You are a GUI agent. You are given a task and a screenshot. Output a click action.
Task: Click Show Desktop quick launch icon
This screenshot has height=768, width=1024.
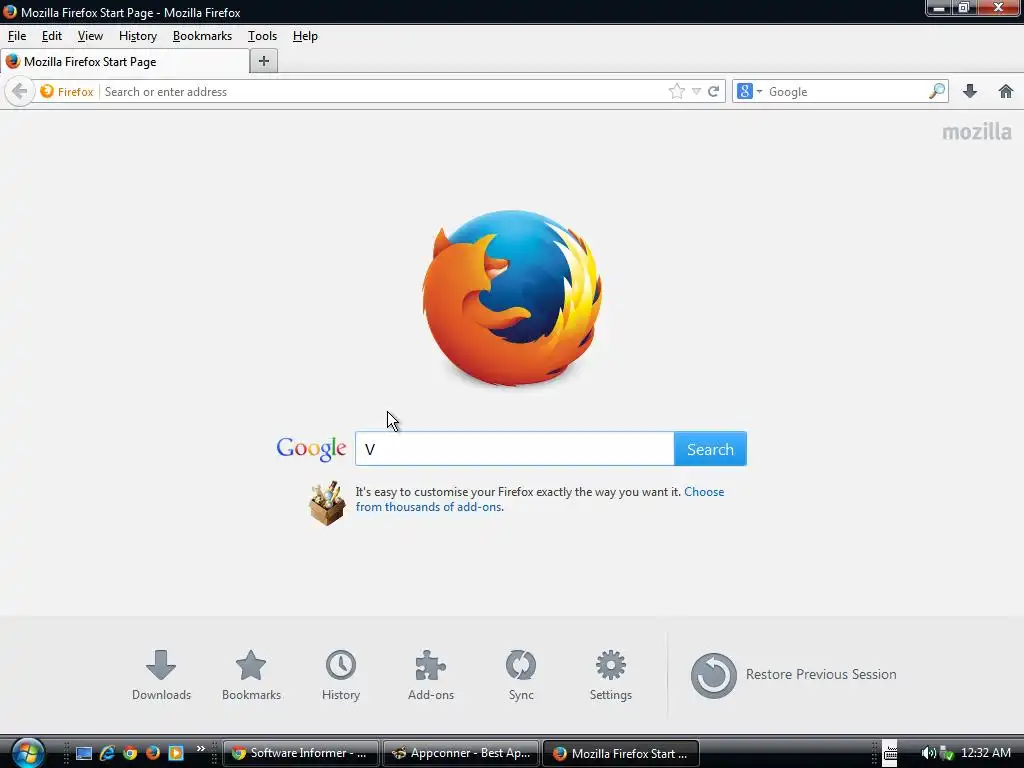coord(84,753)
